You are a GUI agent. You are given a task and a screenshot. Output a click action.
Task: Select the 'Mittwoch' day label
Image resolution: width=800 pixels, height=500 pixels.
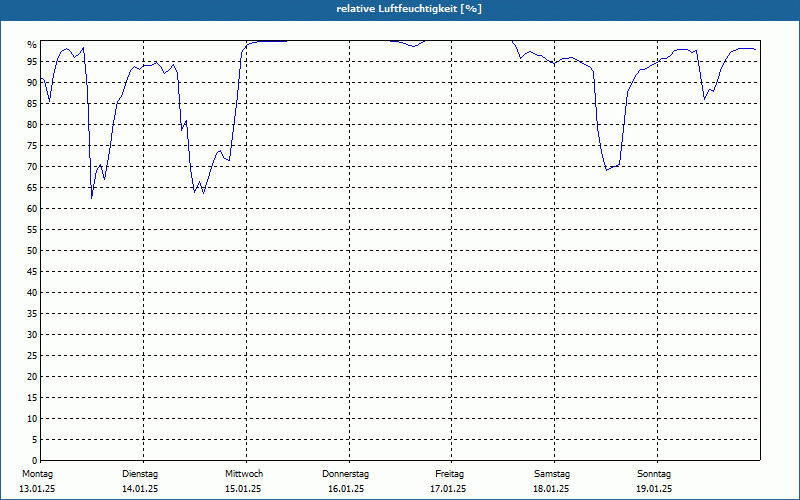pos(244,474)
